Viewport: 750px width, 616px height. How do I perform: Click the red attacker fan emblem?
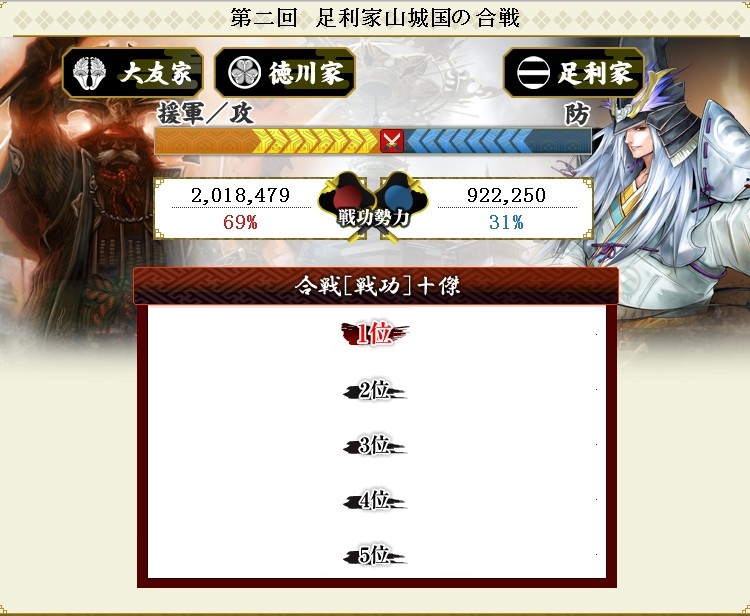pos(347,197)
